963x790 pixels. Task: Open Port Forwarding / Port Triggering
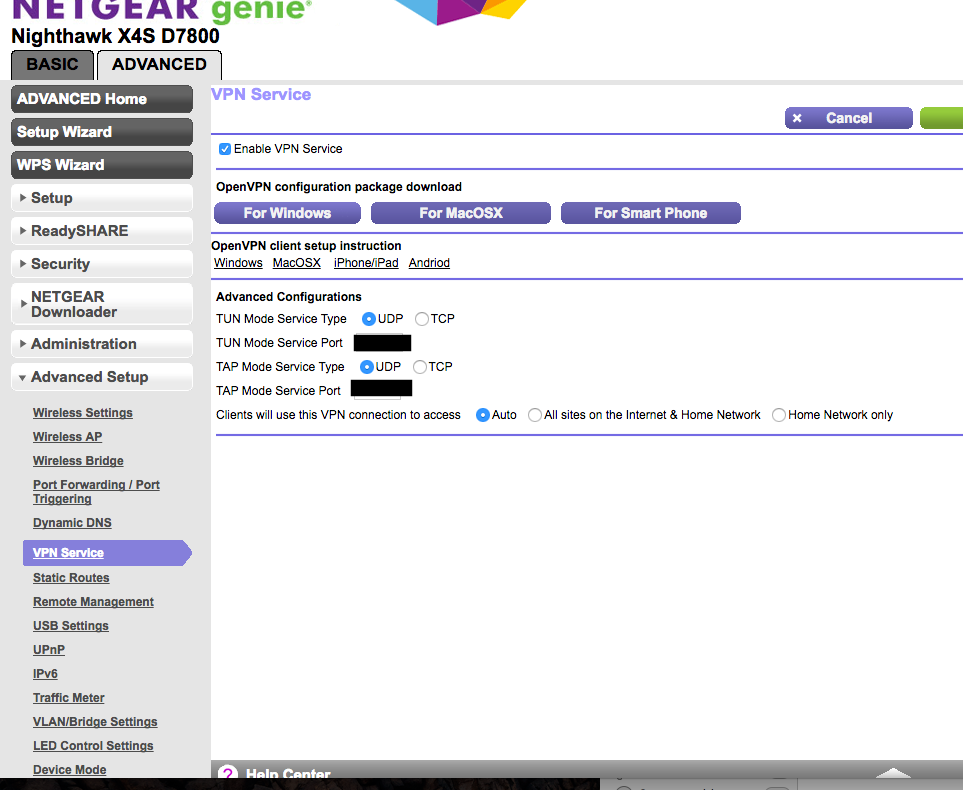(x=96, y=491)
